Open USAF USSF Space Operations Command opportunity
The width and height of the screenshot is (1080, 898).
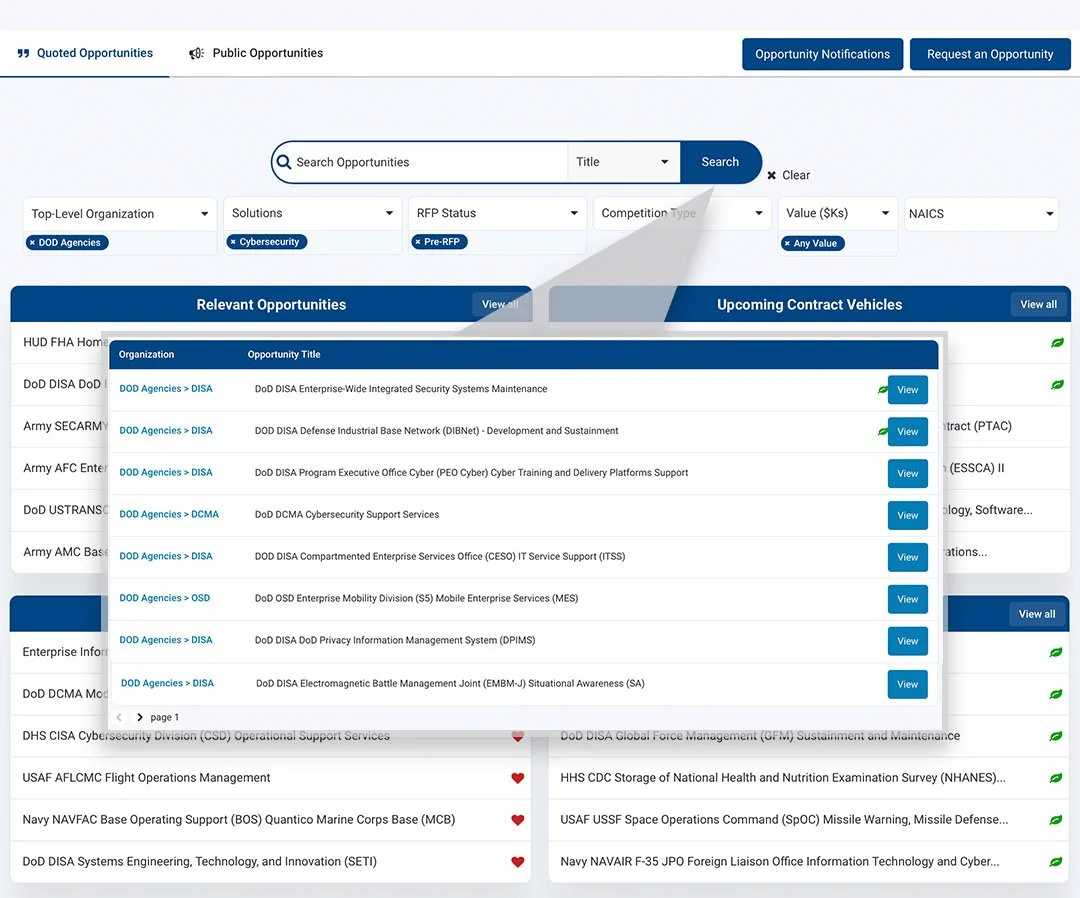pos(784,820)
